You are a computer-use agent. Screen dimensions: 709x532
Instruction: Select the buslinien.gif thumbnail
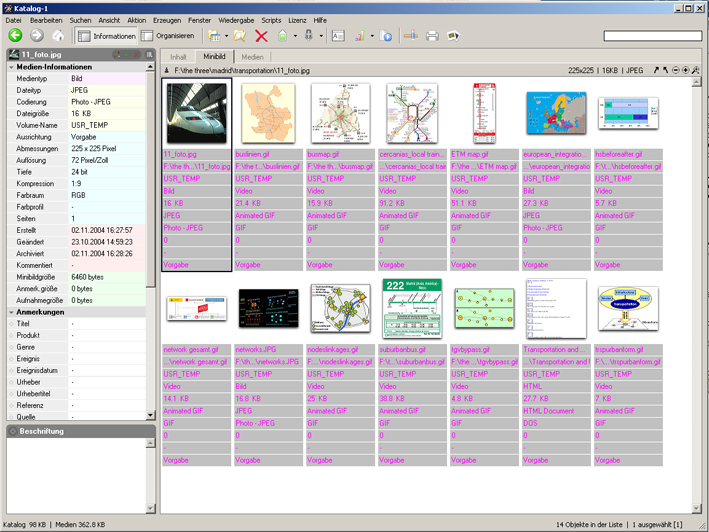[x=268, y=113]
